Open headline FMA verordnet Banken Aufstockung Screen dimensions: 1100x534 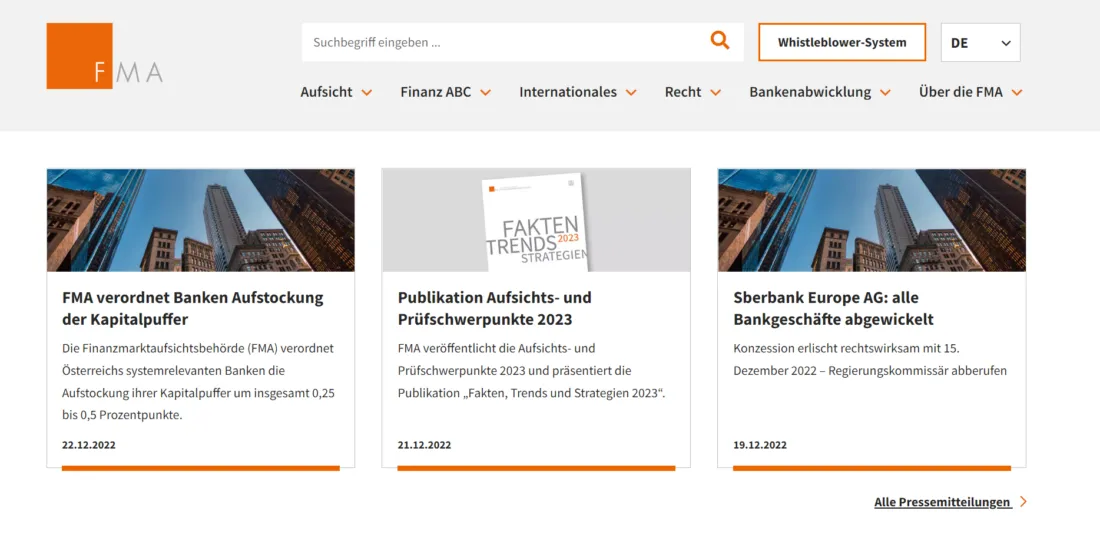(193, 308)
